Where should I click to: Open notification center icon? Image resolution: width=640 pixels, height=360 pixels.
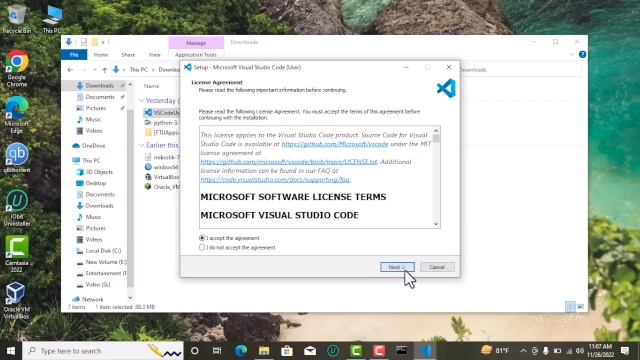[625, 351]
